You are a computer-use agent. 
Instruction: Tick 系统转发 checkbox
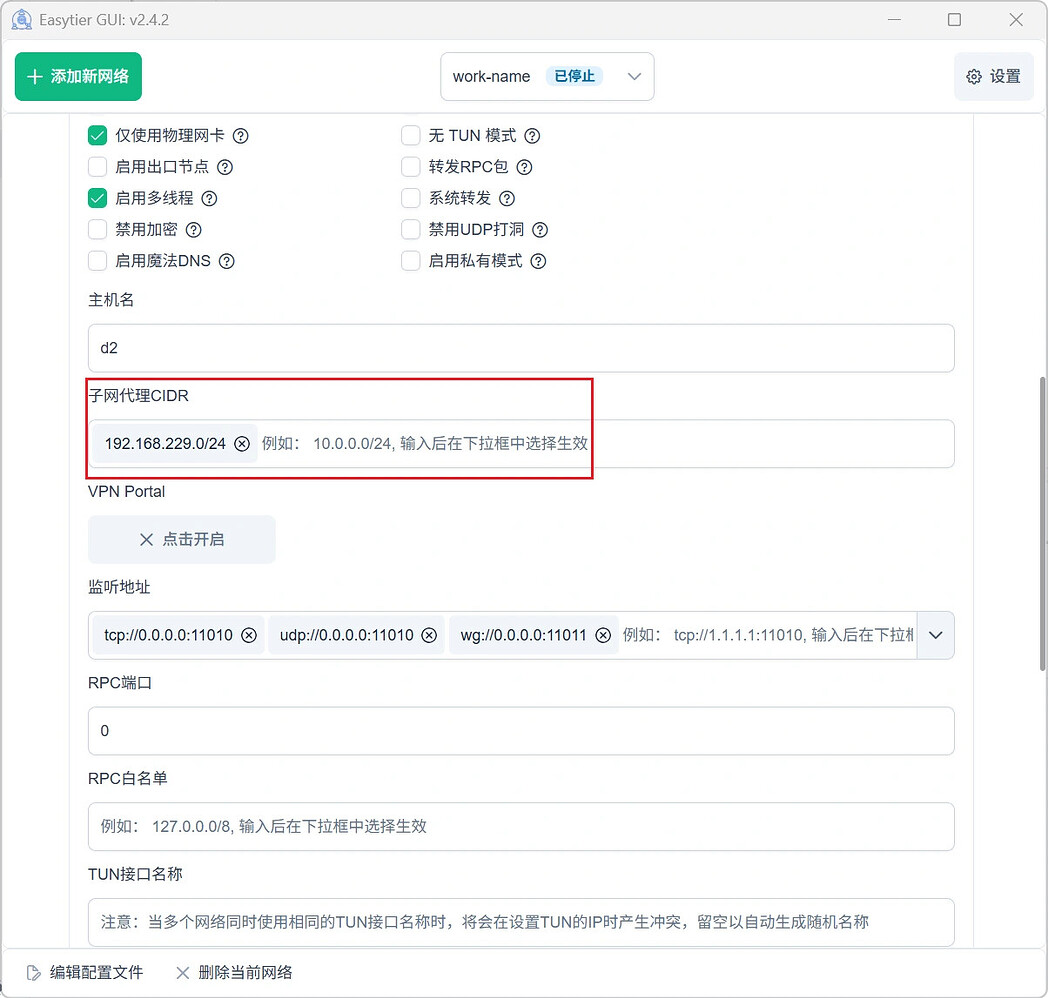[x=410, y=199]
